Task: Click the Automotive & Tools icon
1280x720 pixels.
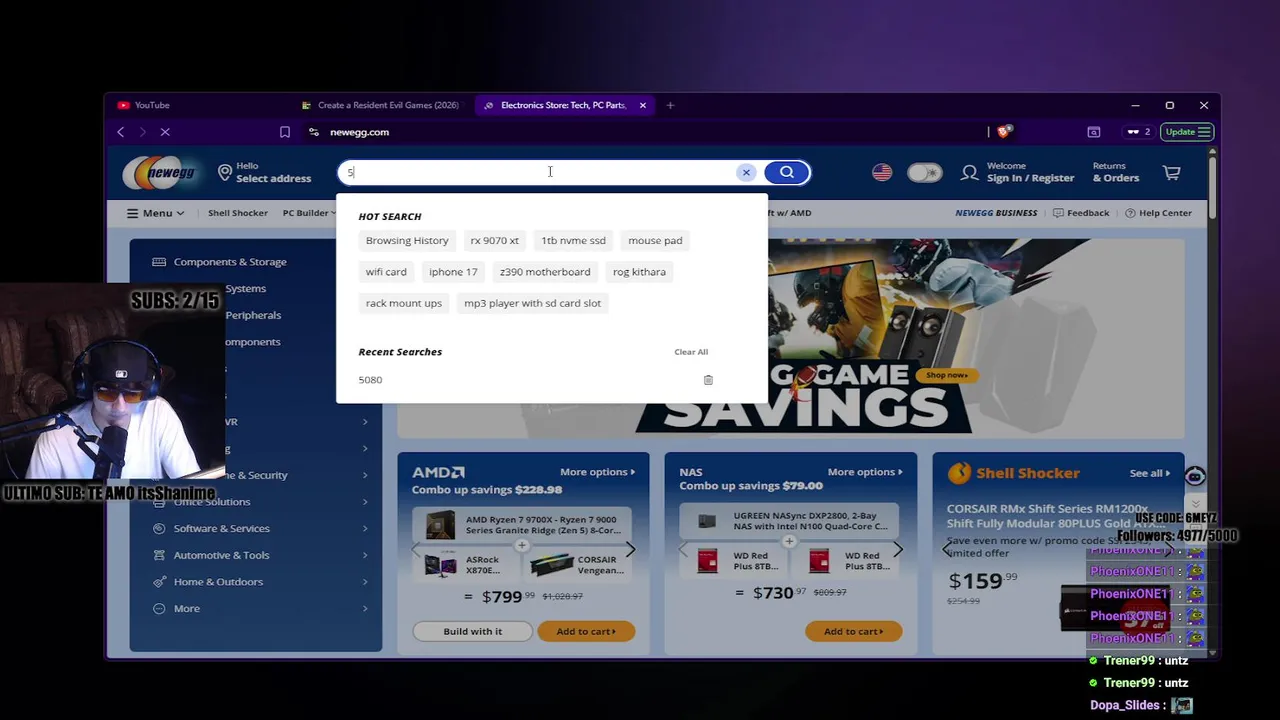Action: [x=159, y=555]
